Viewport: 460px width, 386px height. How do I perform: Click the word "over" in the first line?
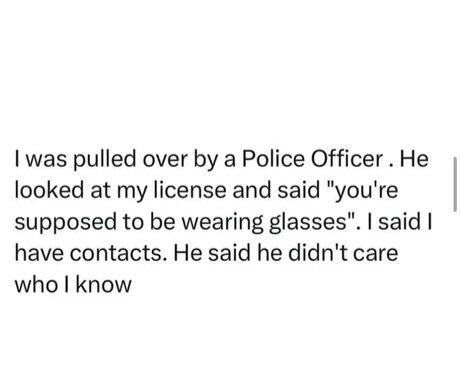pos(165,161)
